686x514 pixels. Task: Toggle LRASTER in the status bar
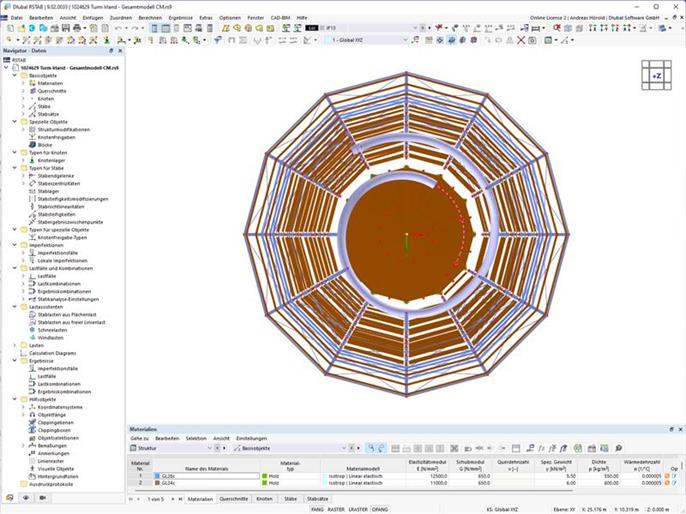point(358,509)
